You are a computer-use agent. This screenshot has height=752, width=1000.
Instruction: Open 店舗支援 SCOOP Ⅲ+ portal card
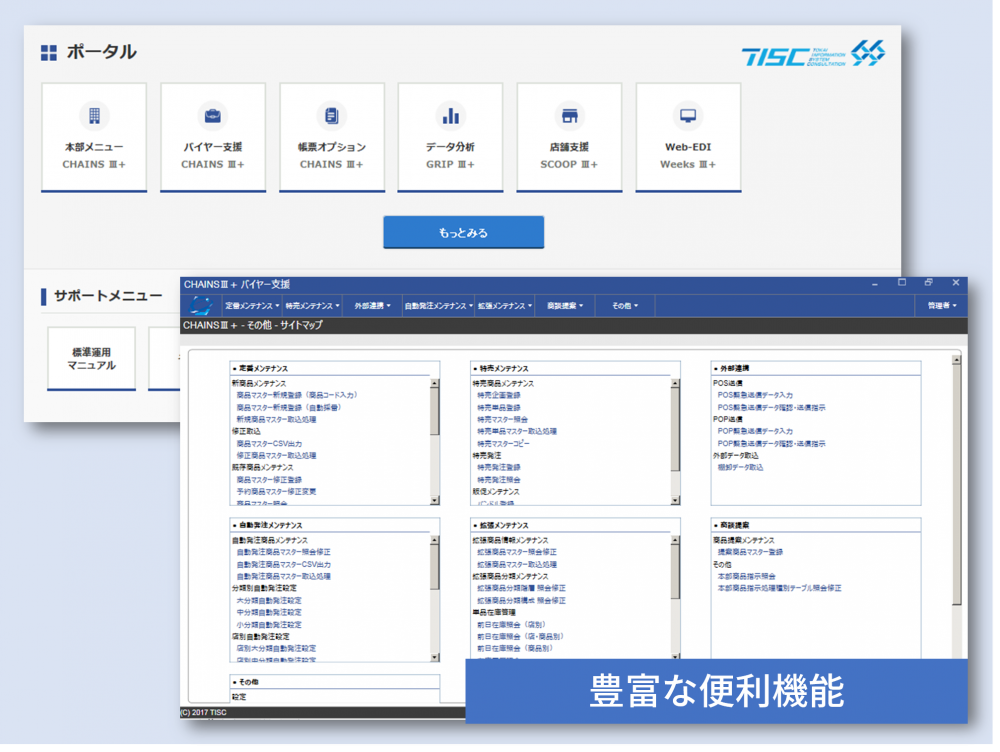point(570,137)
